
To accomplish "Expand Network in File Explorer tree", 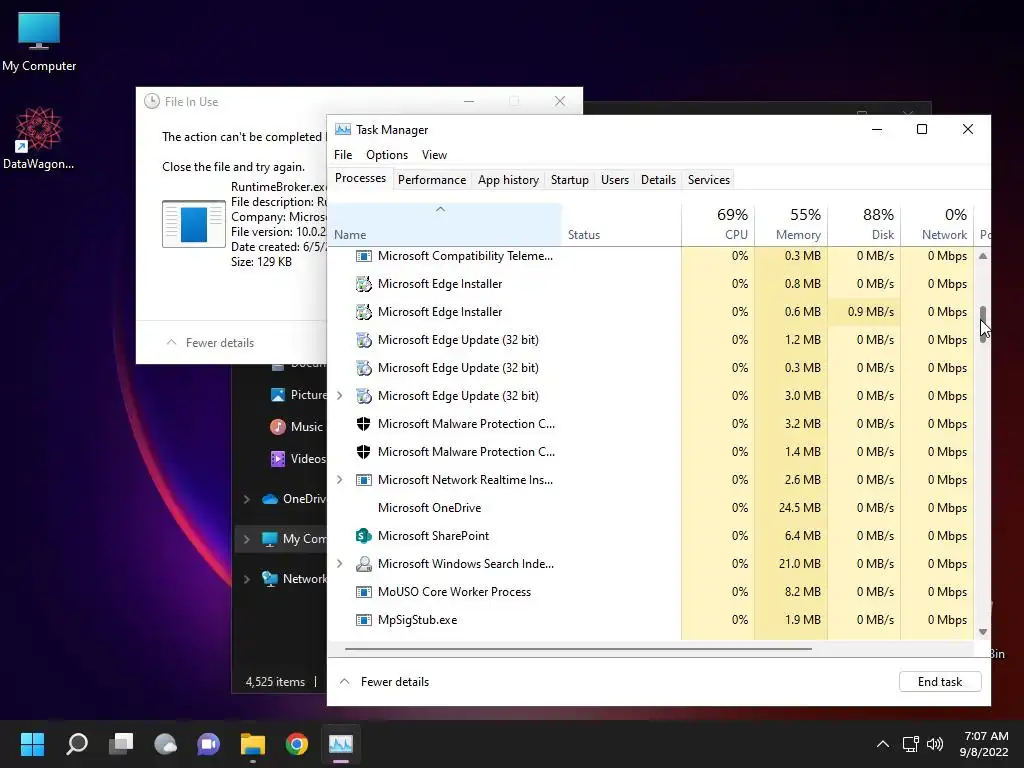I will click(247, 579).
